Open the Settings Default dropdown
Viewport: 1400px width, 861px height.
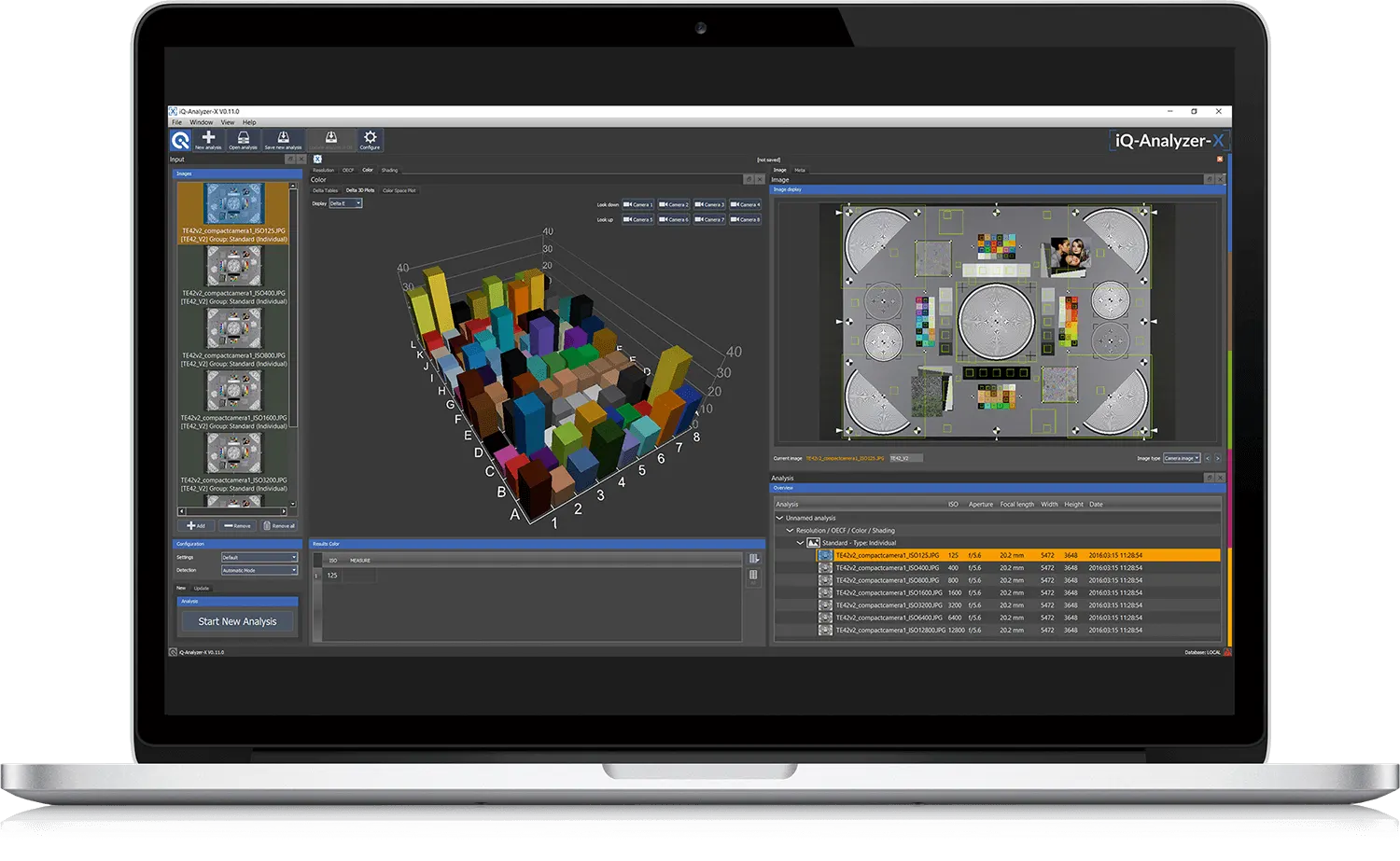[259, 557]
